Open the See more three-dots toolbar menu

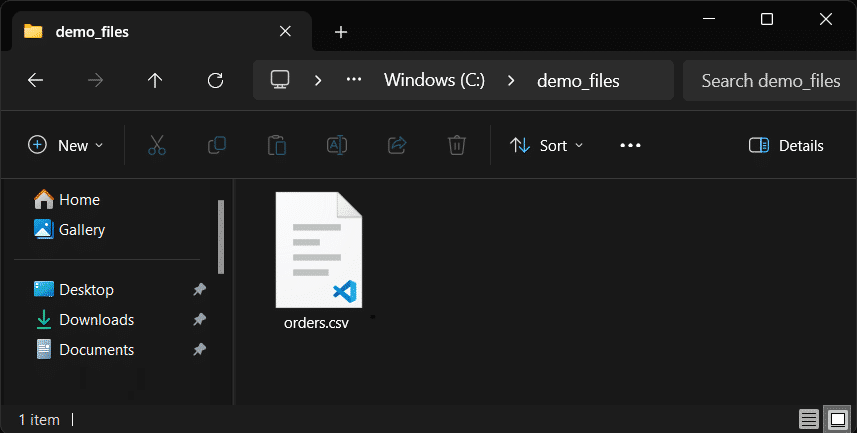[x=630, y=145]
